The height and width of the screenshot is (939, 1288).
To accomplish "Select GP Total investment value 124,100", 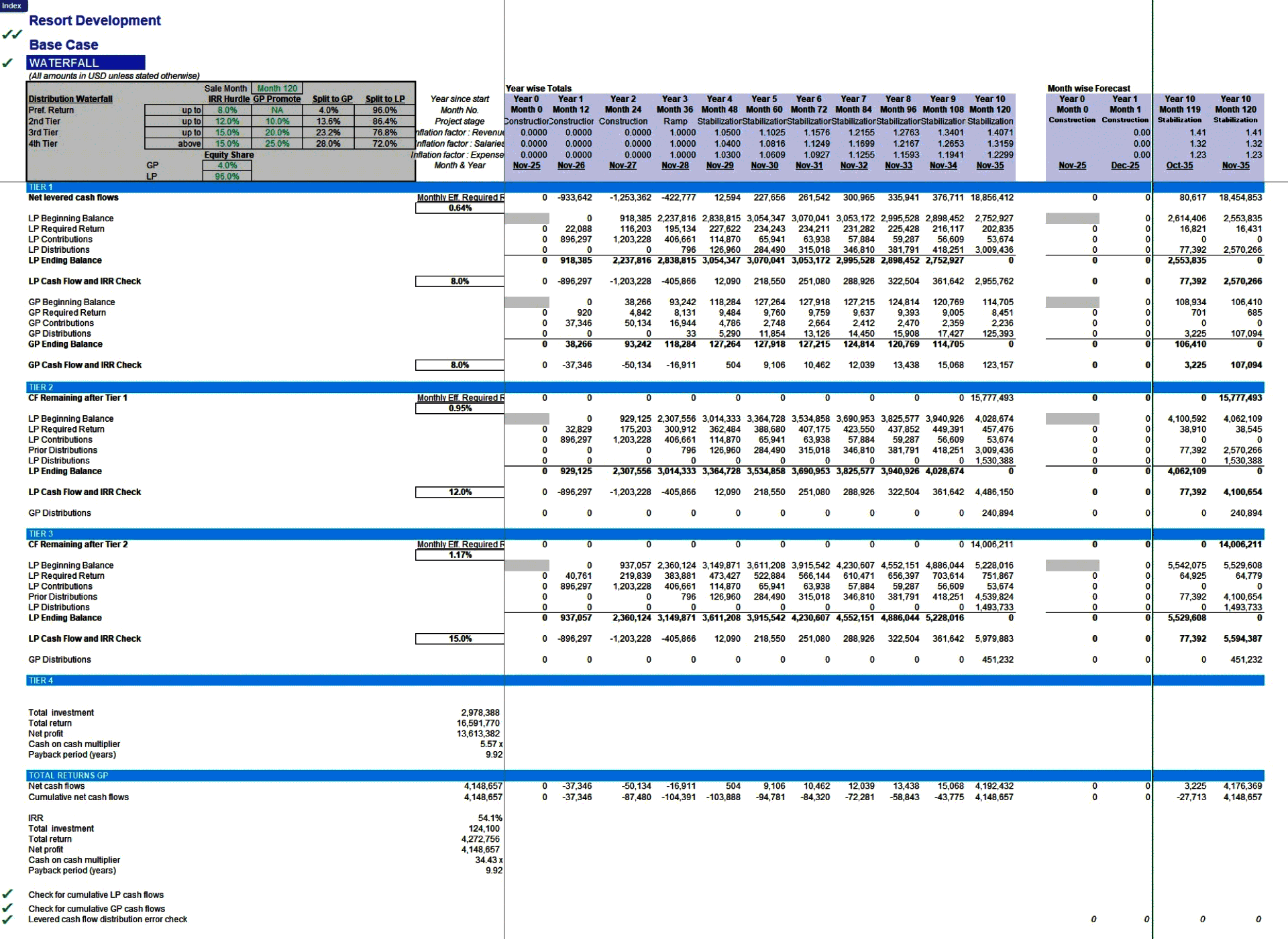I will (484, 828).
